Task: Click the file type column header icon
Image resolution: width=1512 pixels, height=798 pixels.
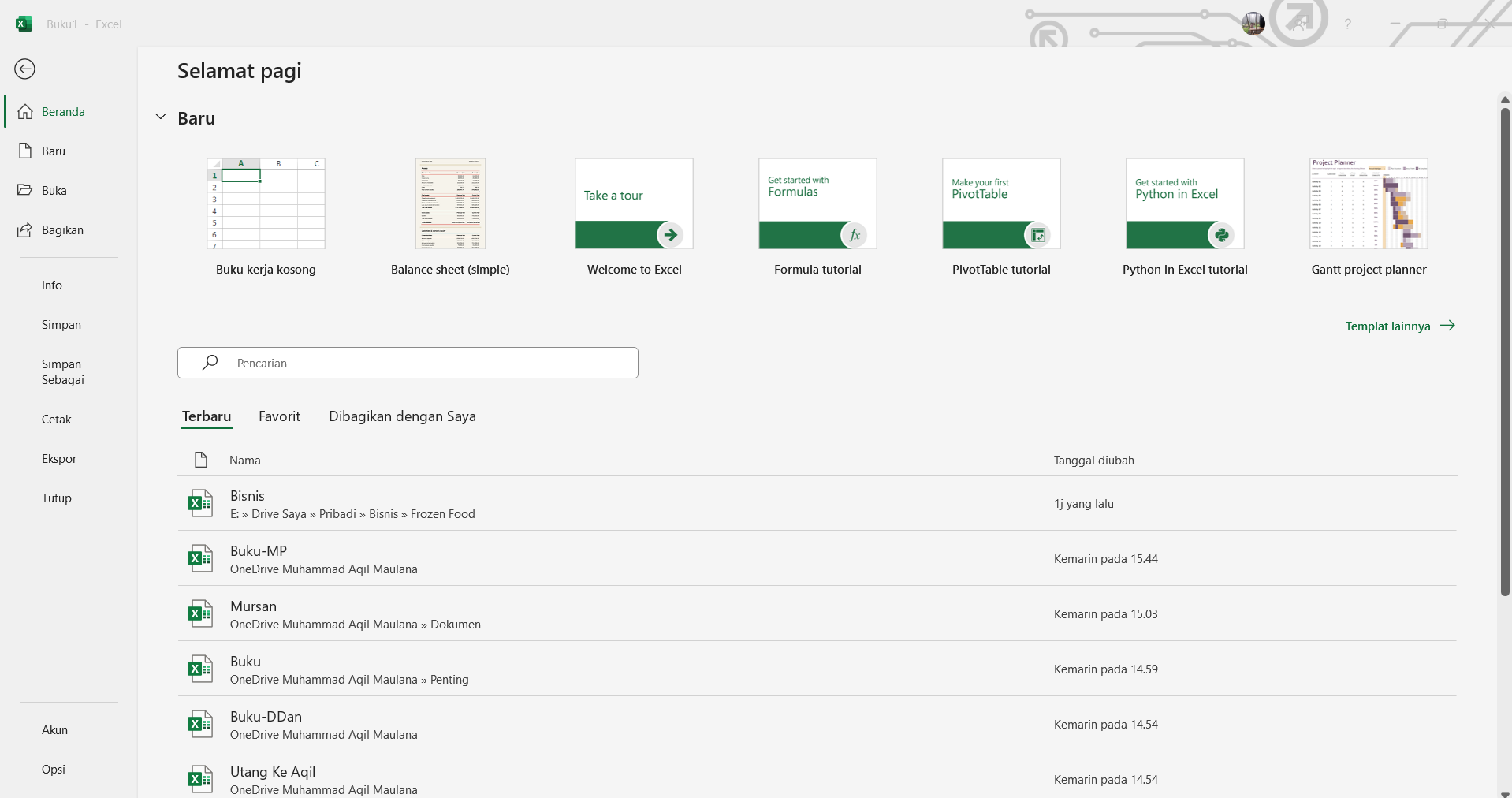Action: click(x=201, y=460)
